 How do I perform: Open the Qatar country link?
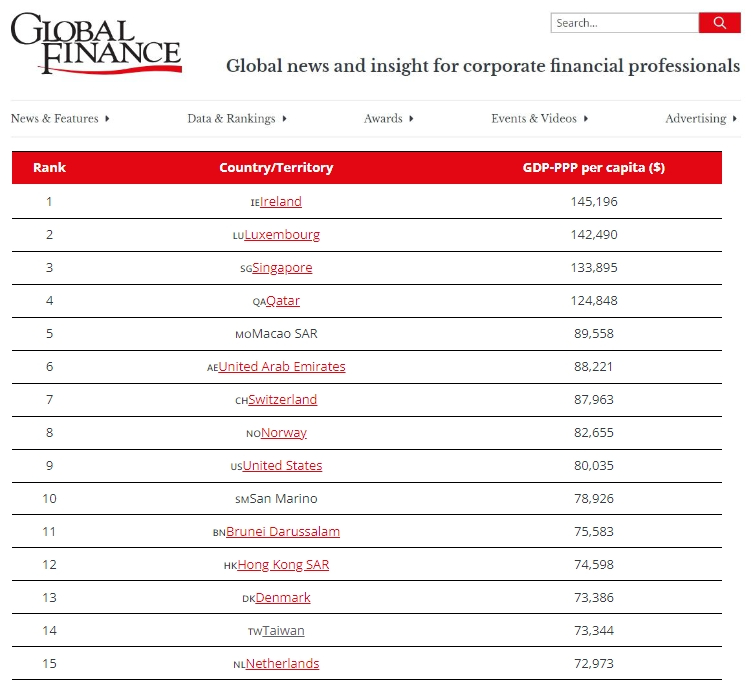(x=283, y=301)
